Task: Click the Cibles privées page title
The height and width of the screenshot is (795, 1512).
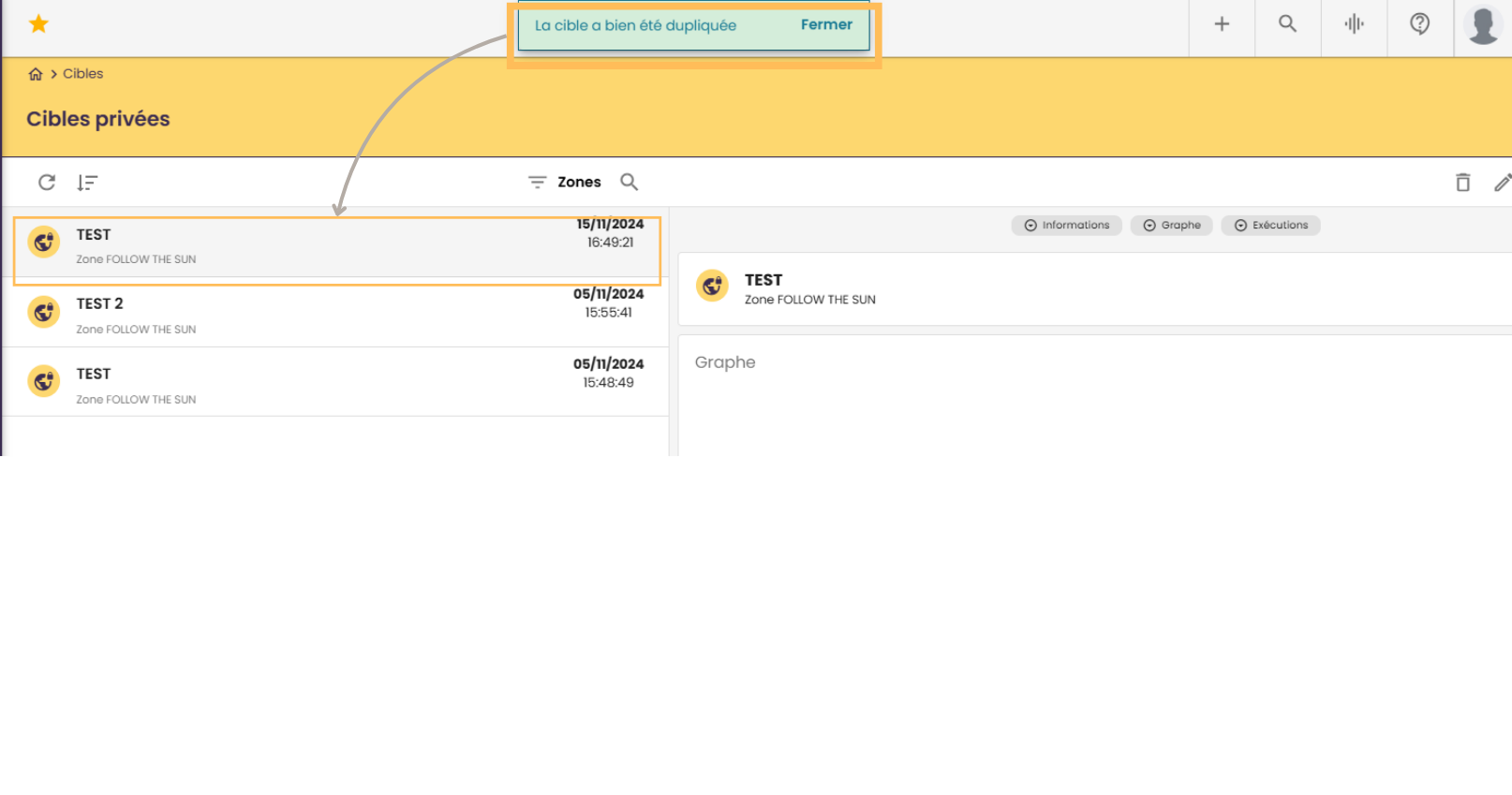Action: 98,119
